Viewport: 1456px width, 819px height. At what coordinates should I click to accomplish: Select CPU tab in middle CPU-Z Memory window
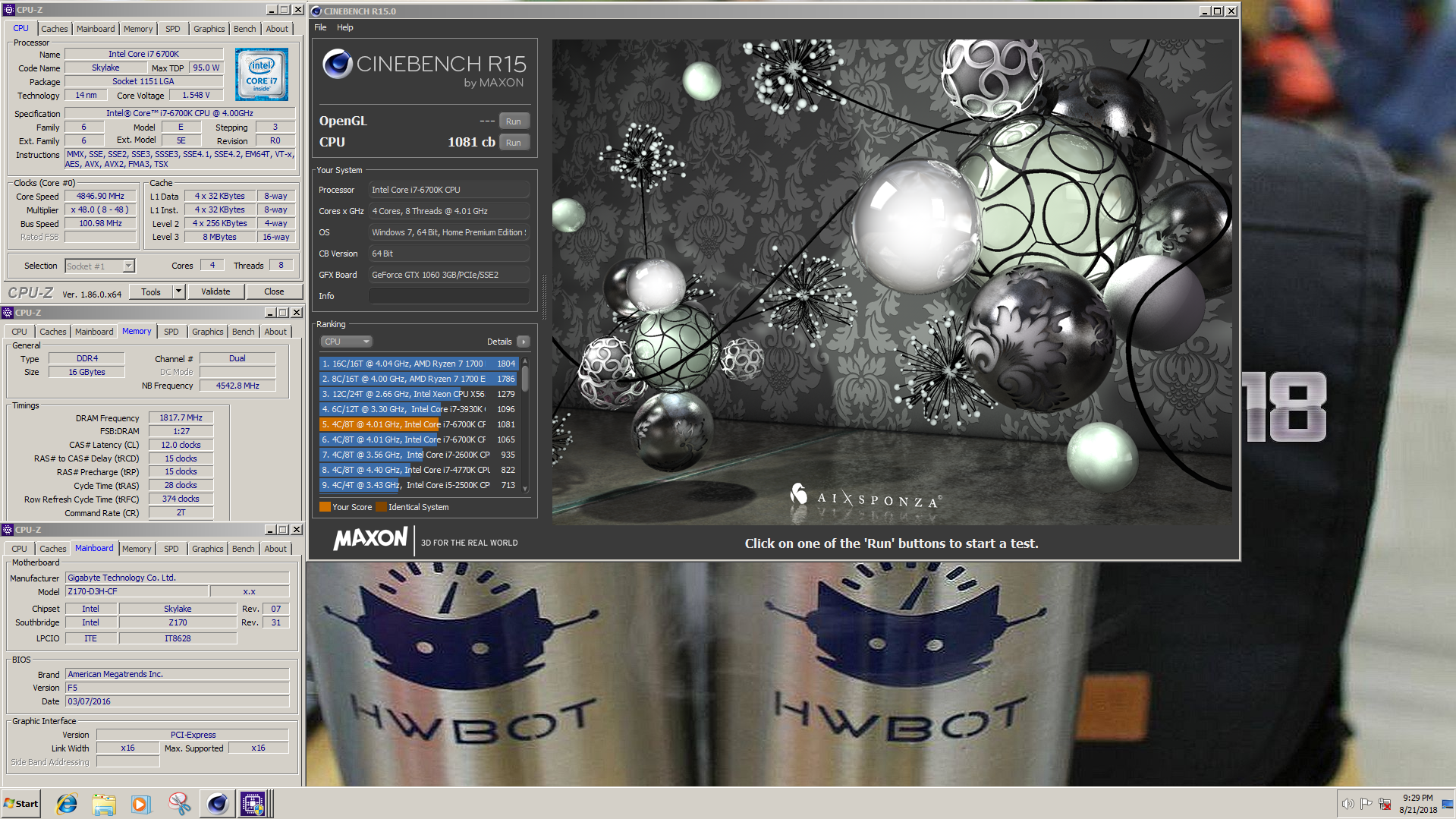pyautogui.click(x=19, y=332)
